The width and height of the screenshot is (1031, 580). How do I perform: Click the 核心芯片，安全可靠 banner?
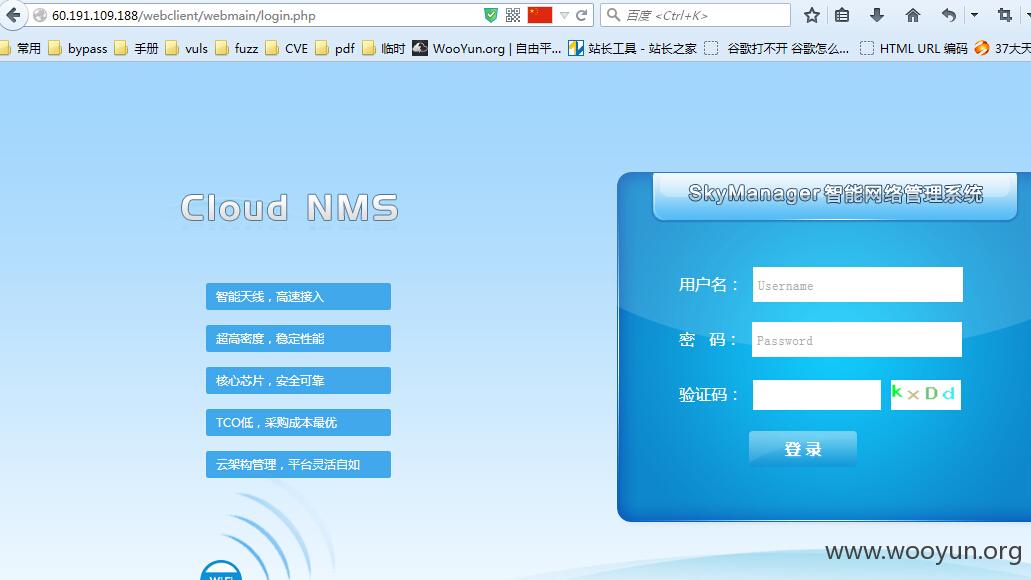299,381
